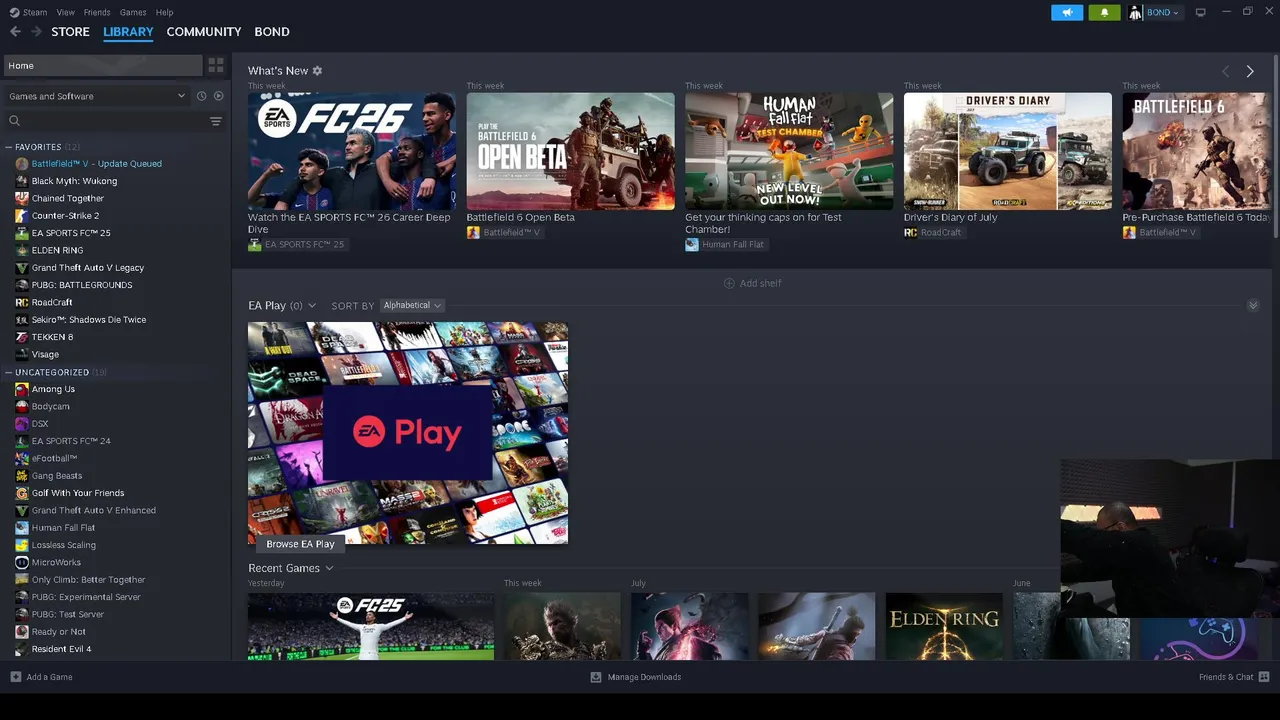Select TEKKEN 8 icon in favorites
Image resolution: width=1280 pixels, height=720 pixels.
pyautogui.click(x=22, y=337)
